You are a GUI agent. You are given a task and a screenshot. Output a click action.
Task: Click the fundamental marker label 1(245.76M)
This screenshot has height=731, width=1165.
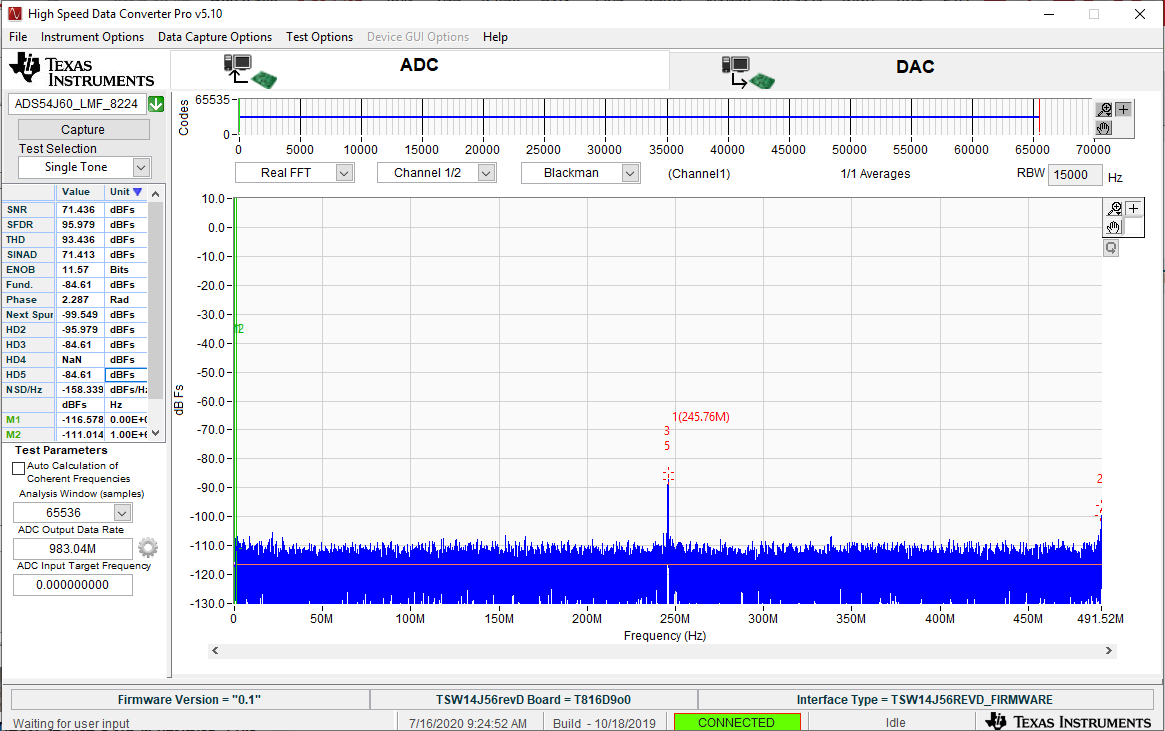(x=701, y=418)
